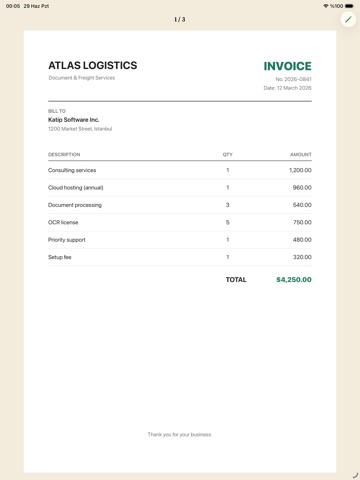Select the ATLAS LOGISTICS heading

93,65
